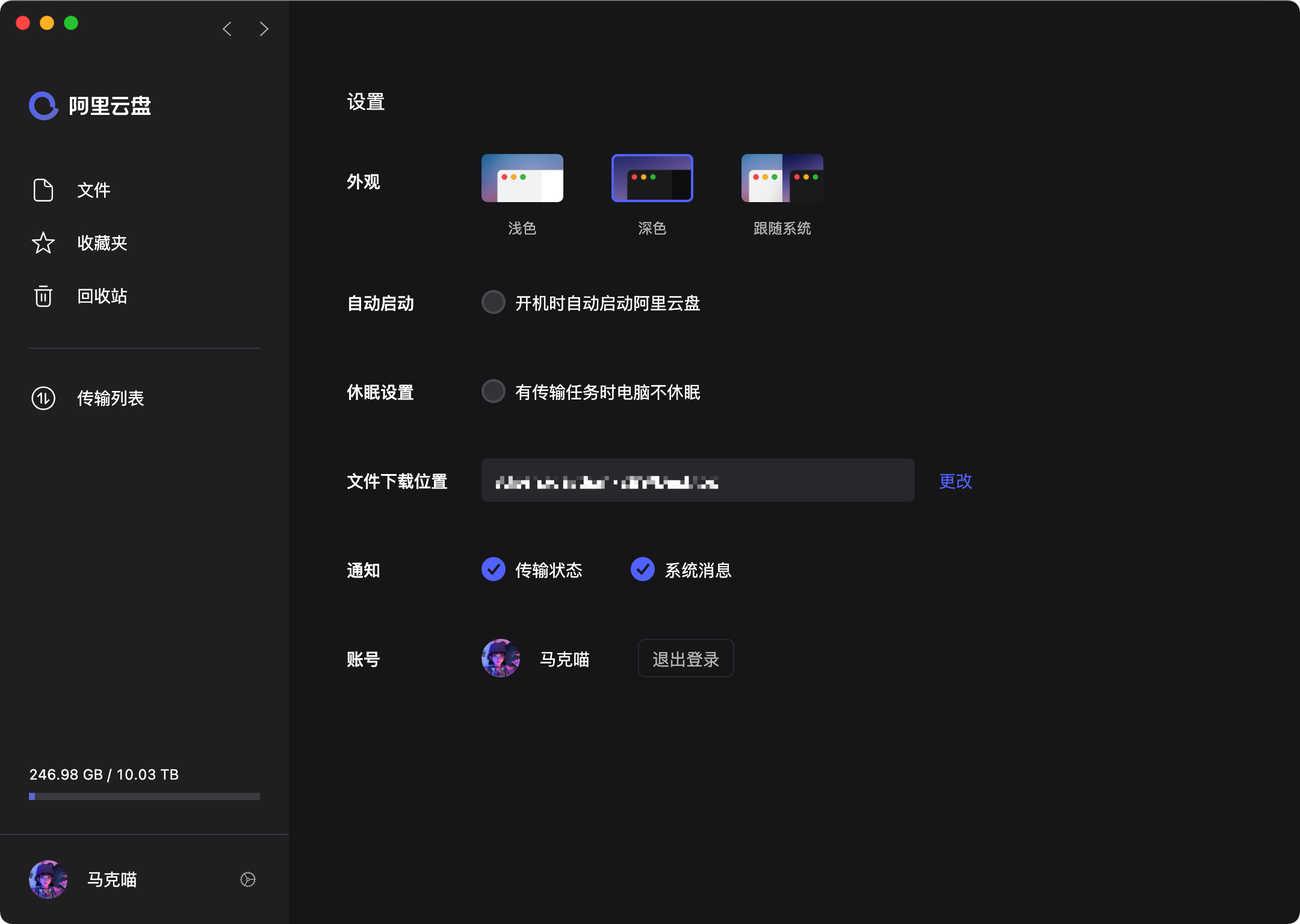The width and height of the screenshot is (1300, 924).
Task: Click sidebar avatar of 马克喵
Action: (48, 879)
